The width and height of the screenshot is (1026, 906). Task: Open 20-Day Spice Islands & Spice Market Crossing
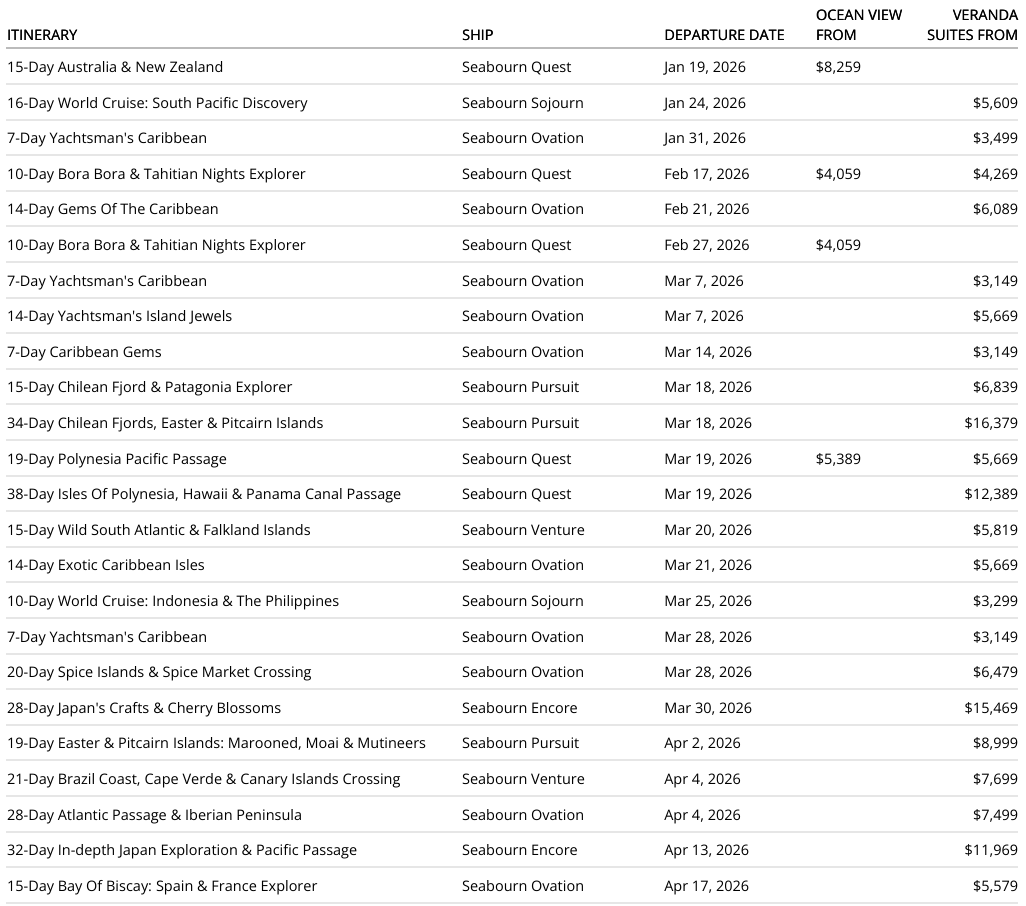[159, 672]
